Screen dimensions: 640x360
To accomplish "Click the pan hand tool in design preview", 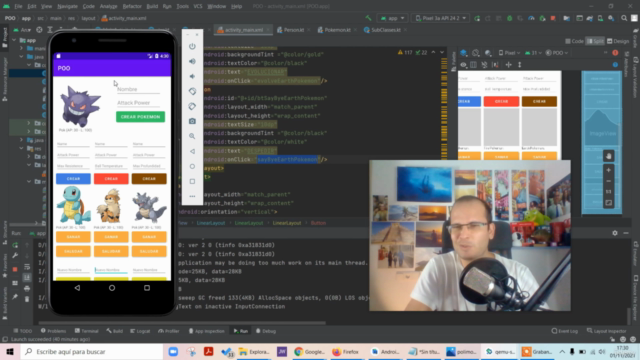I will tap(609, 156).
